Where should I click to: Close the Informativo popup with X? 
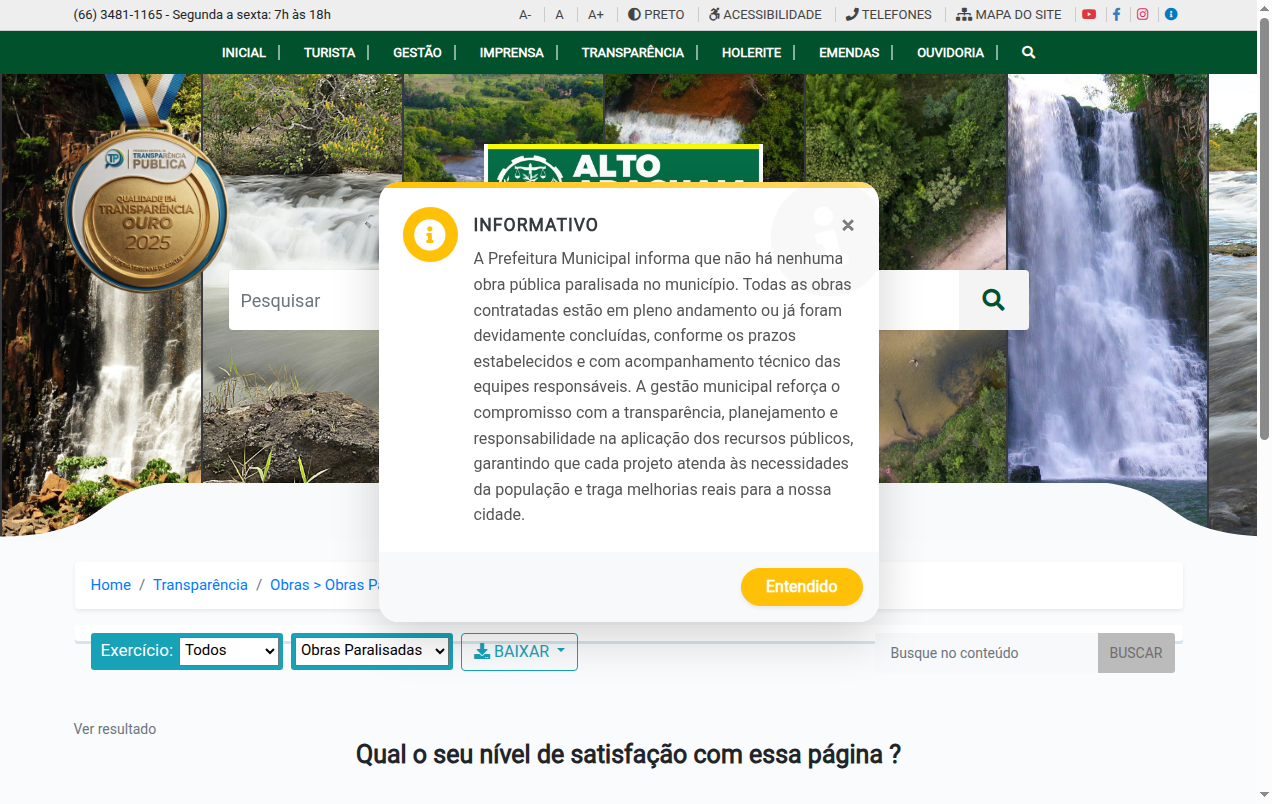848,225
